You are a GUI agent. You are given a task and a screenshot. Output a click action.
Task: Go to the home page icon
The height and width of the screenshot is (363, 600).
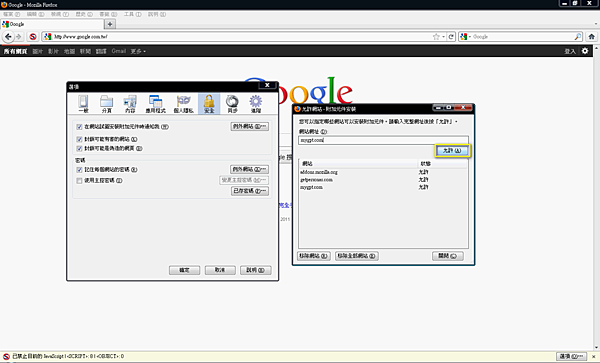click(x=591, y=37)
